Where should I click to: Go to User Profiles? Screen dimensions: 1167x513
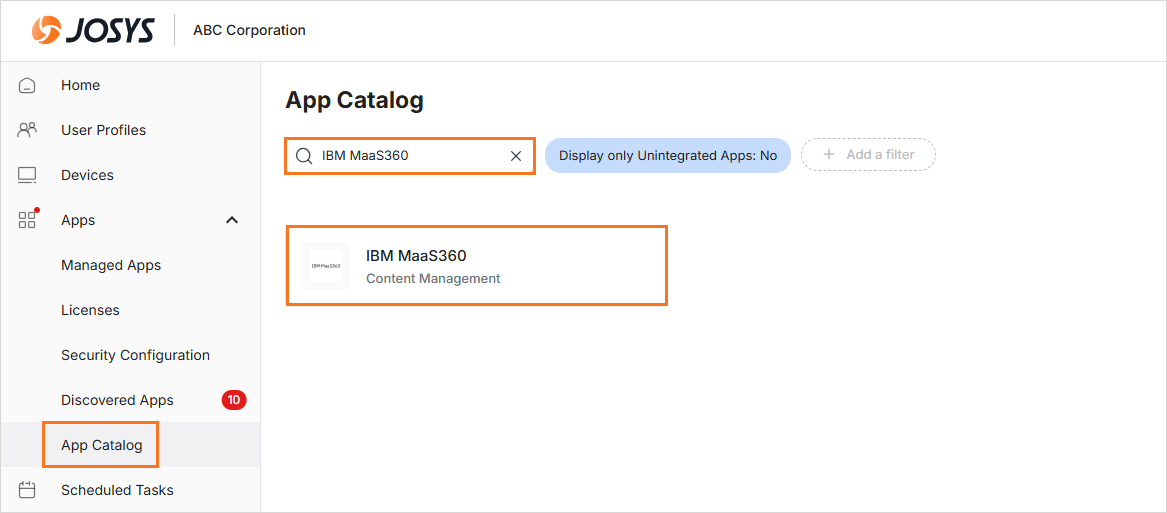pyautogui.click(x=103, y=130)
